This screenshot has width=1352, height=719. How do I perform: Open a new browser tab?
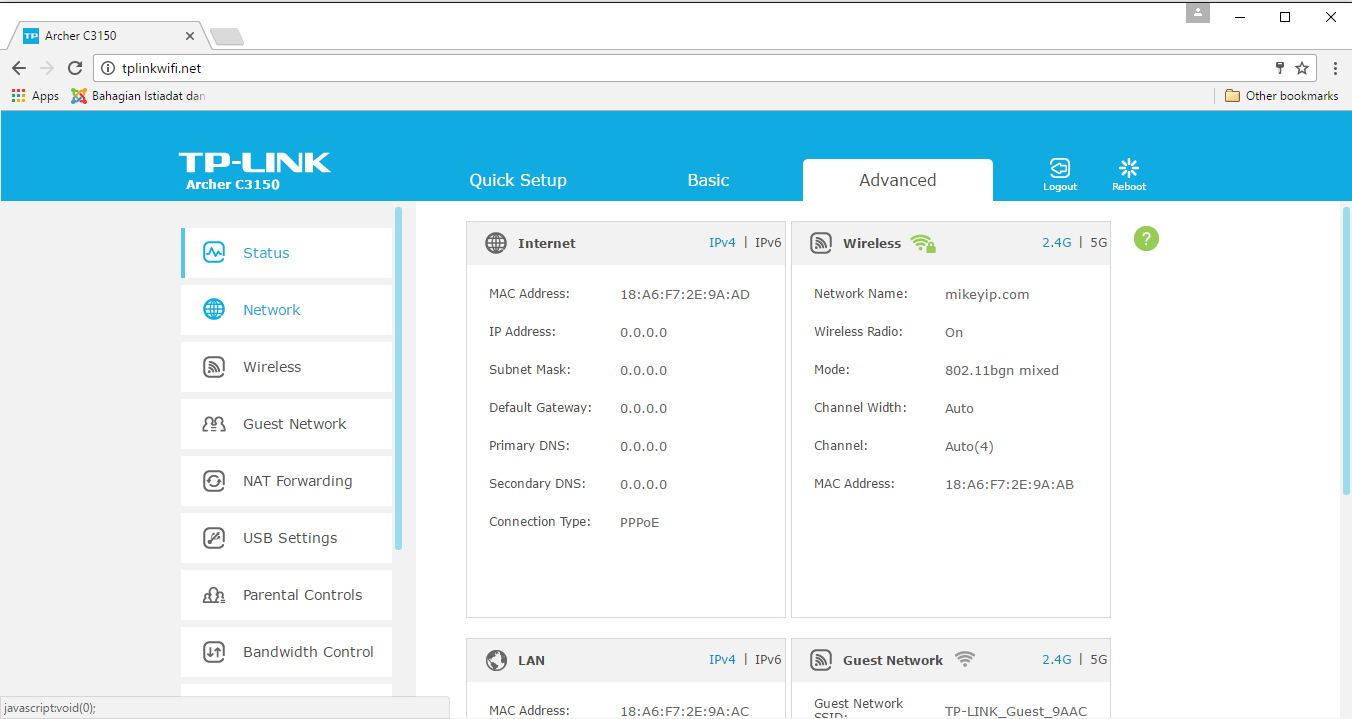[227, 37]
